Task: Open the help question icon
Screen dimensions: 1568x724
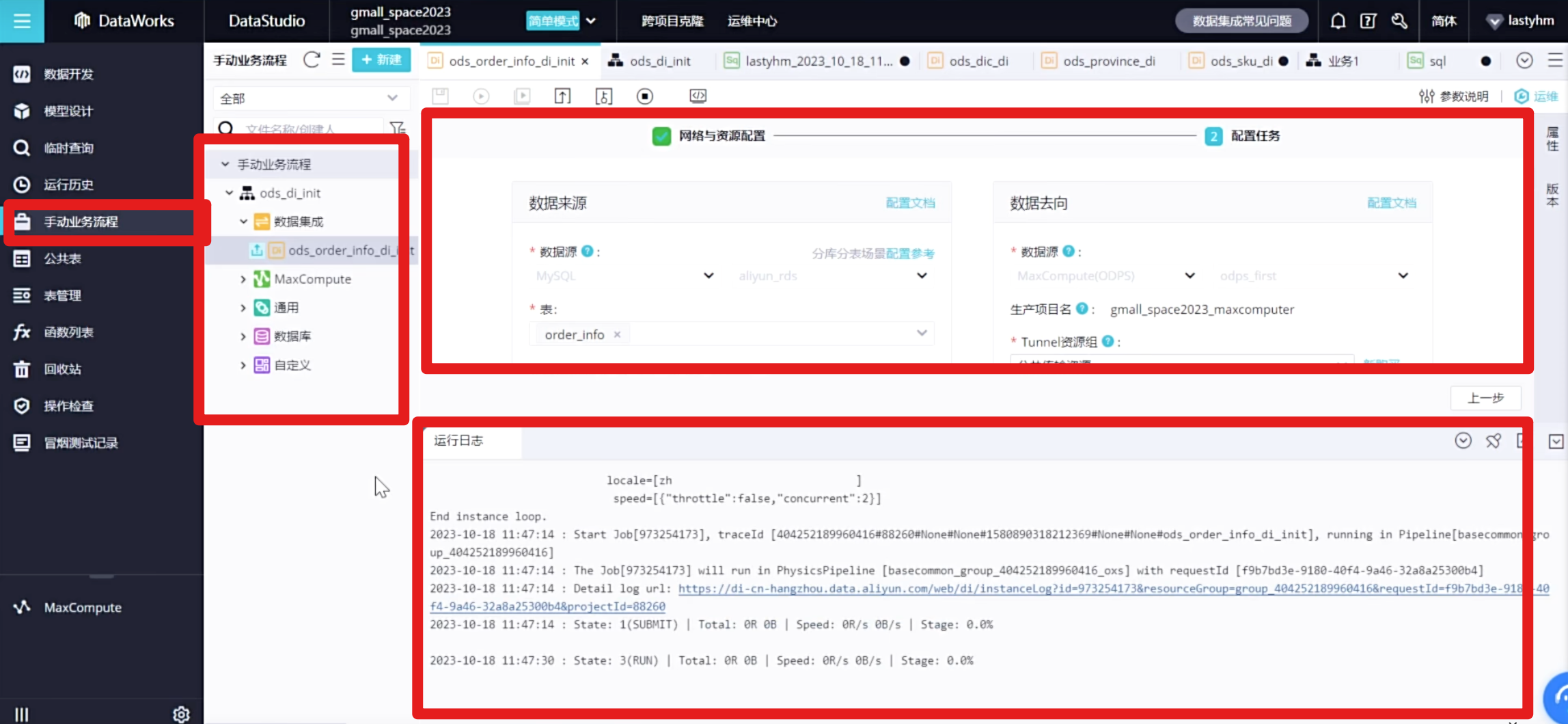Action: (1368, 21)
